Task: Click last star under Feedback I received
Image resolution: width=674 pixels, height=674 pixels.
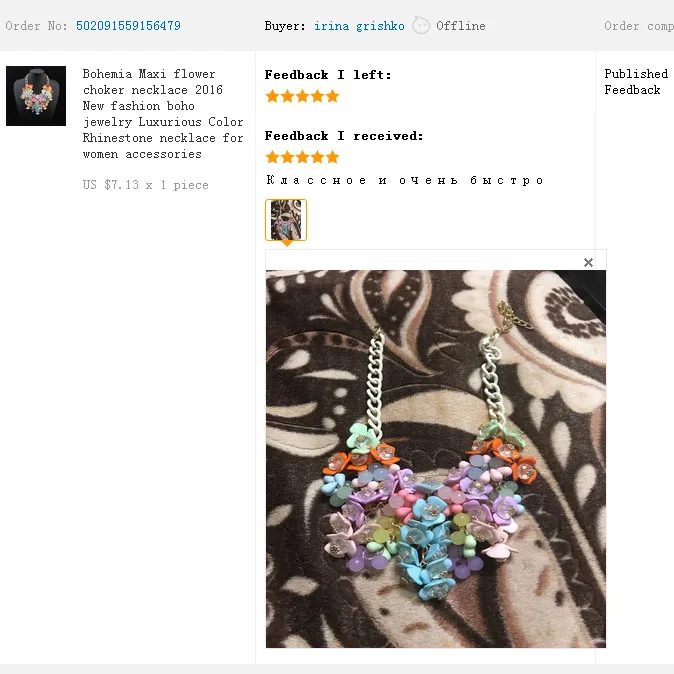Action: pos(332,157)
